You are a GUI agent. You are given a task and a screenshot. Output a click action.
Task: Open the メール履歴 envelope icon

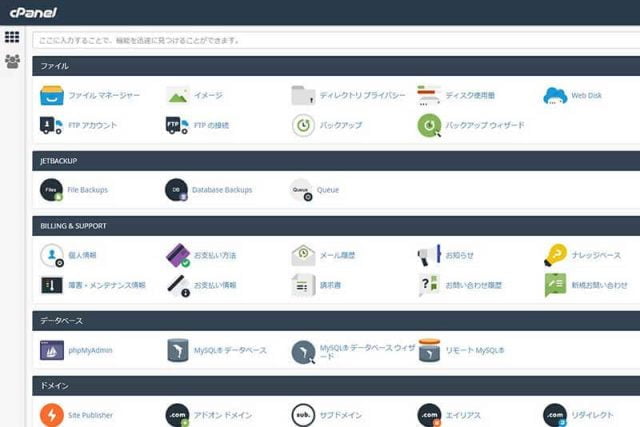(303, 255)
